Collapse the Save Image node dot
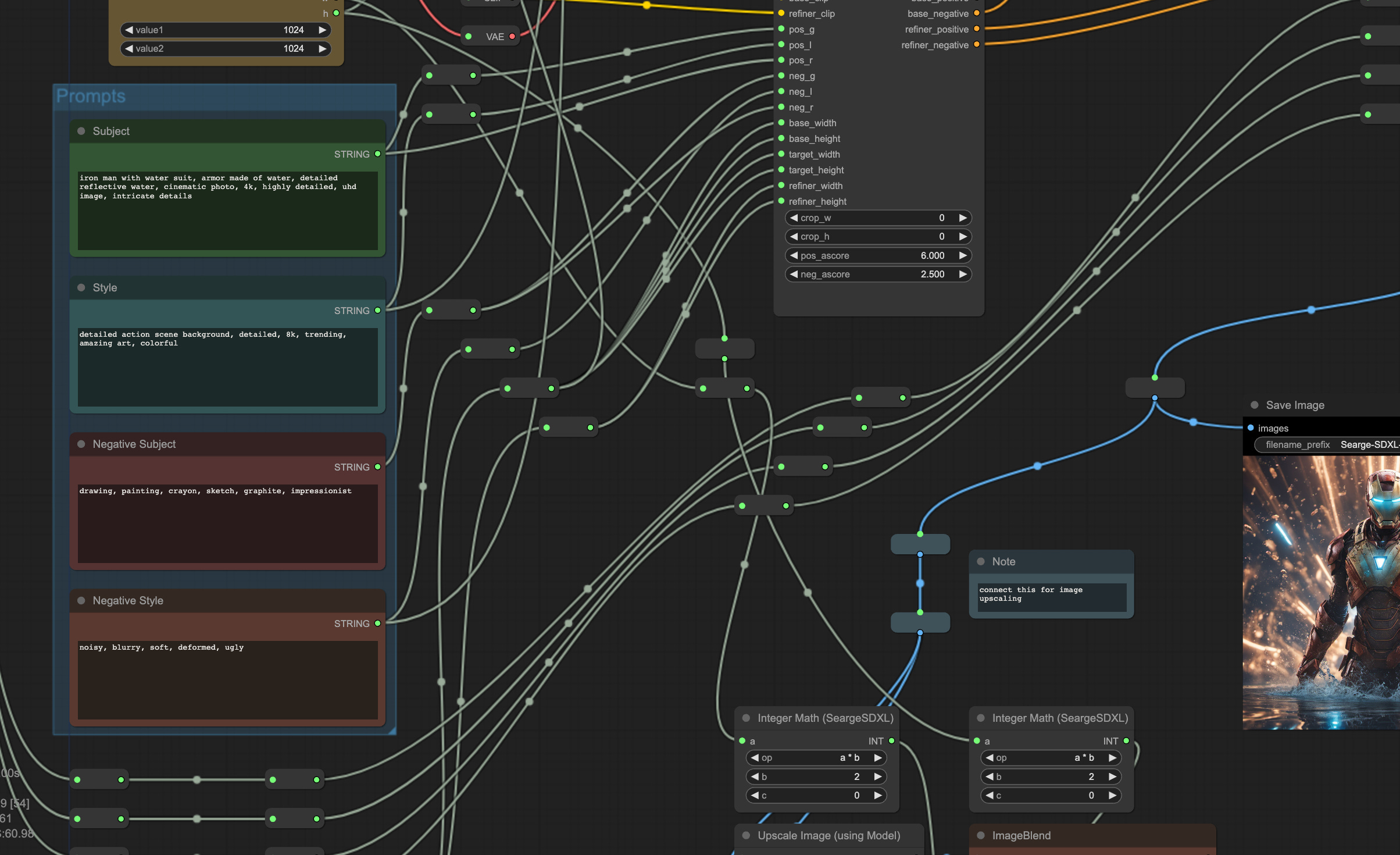The width and height of the screenshot is (1400, 855). click(x=1255, y=405)
